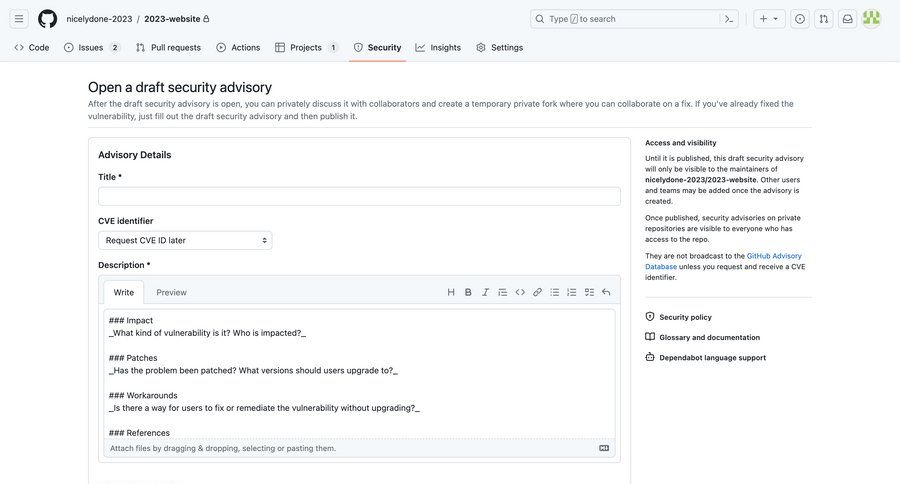This screenshot has width=900, height=484.
Task: Insert a numbered list
Action: [572, 292]
